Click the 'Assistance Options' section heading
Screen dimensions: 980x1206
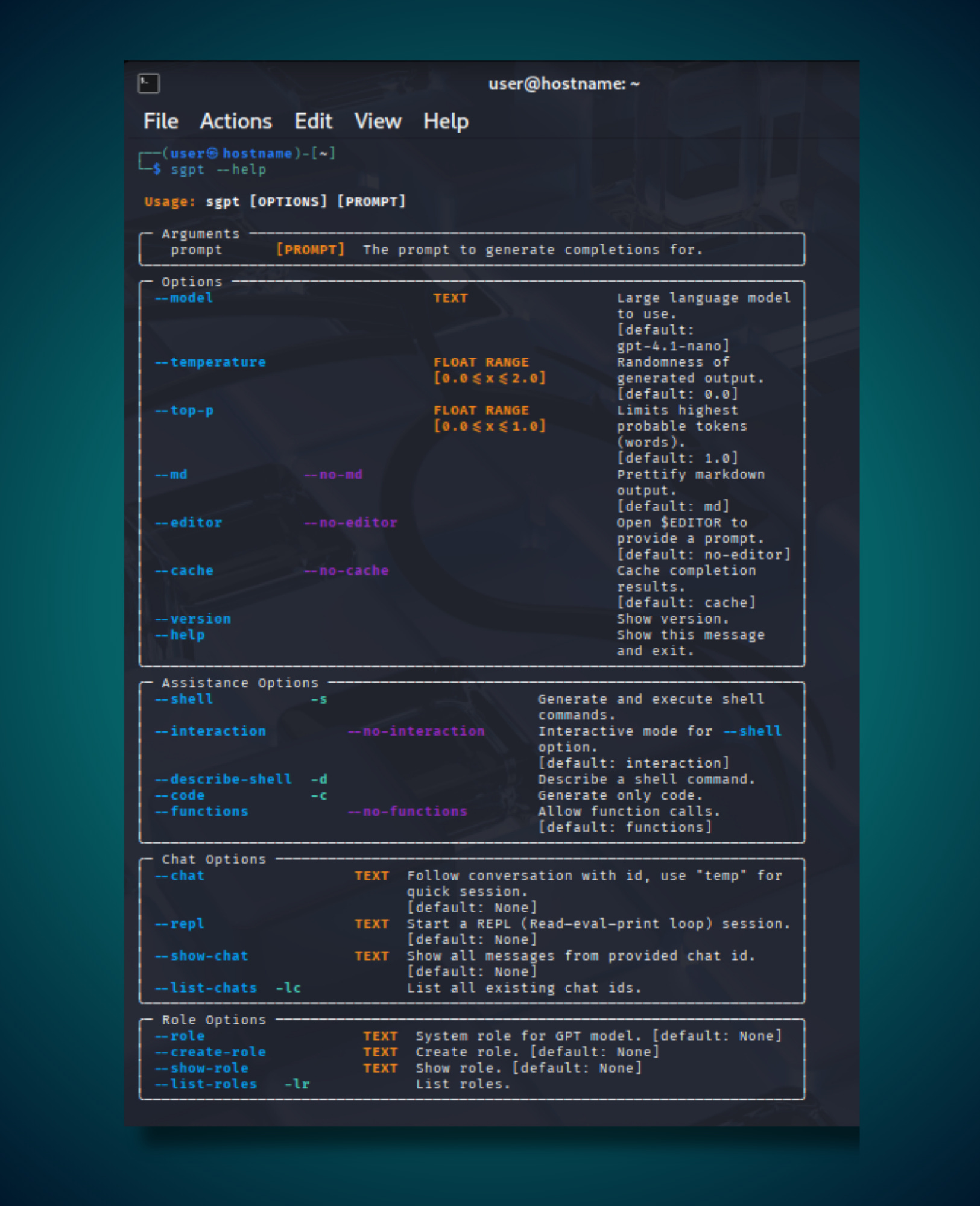pyautogui.click(x=240, y=683)
